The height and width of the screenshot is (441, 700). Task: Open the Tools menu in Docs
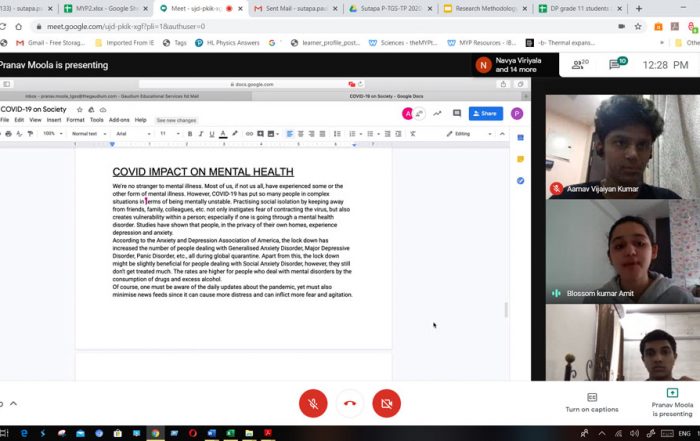[x=96, y=120]
